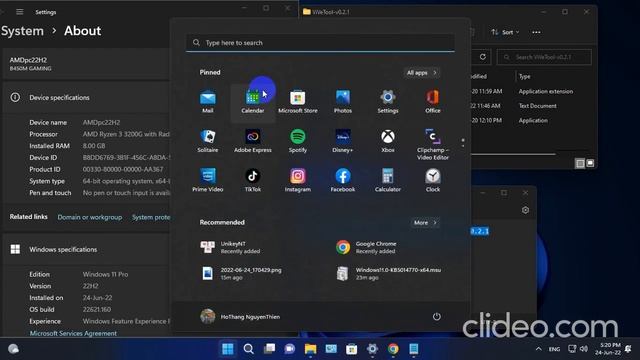This screenshot has width=640, height=360.
Task: Launch Microsoft Store from pinned apps
Action: (x=298, y=102)
